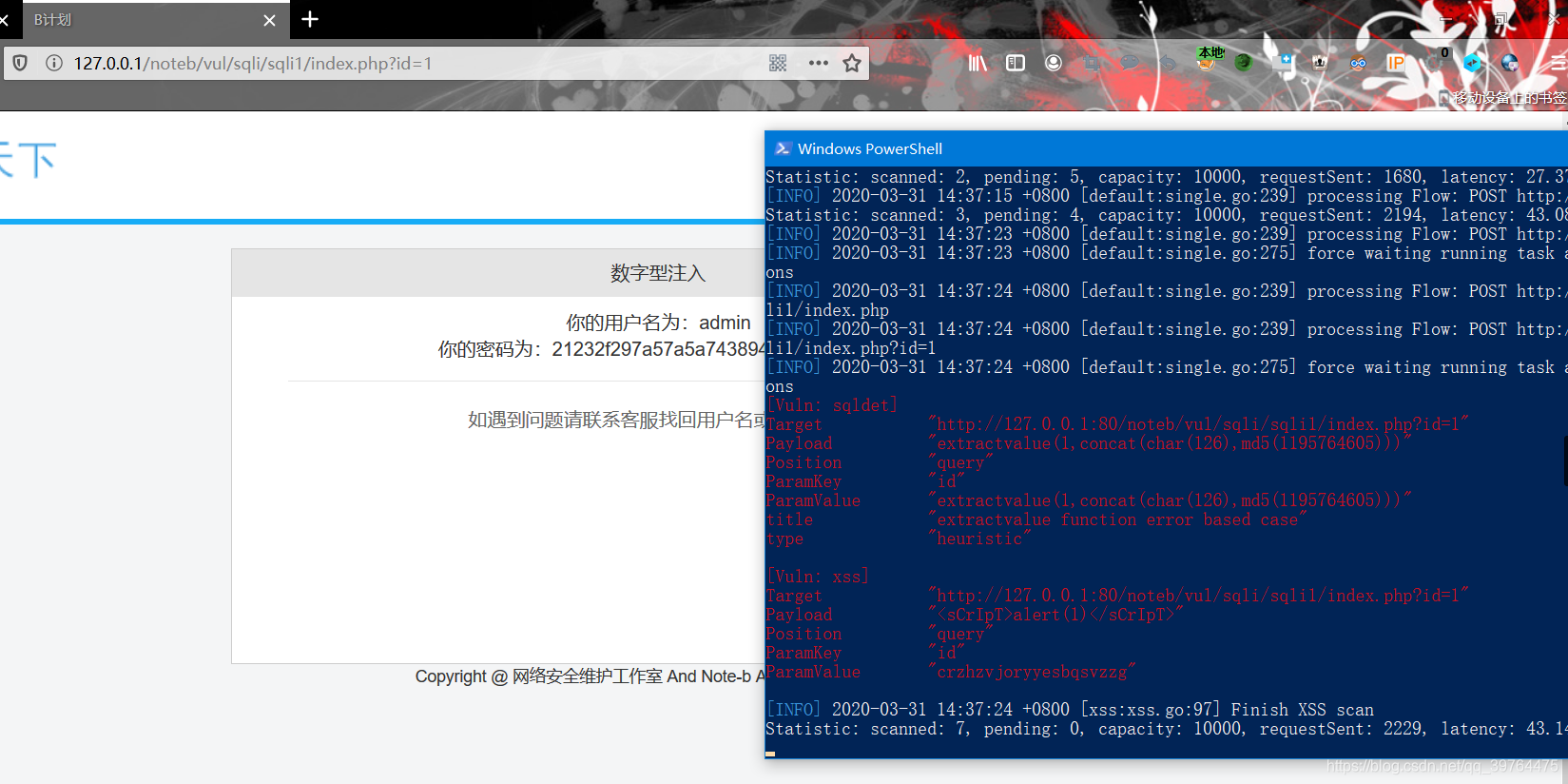Click the chat bubble extension icon
Image resolution: width=1568 pixels, height=784 pixels.
pos(1130,63)
